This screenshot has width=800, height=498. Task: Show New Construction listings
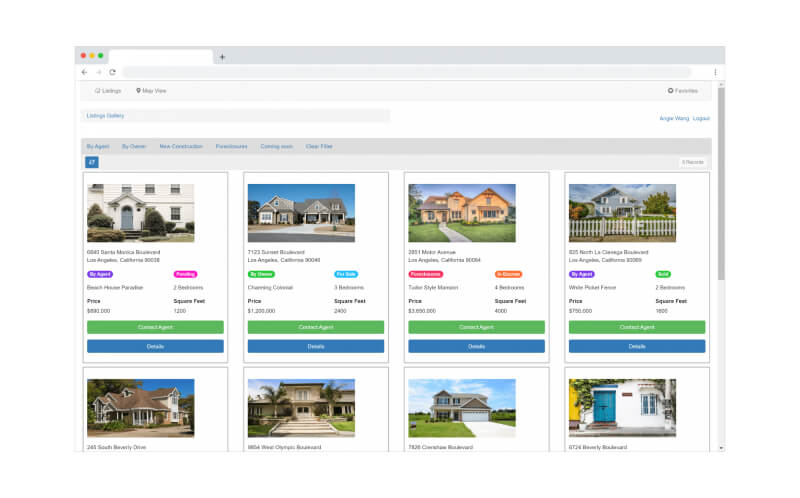pyautogui.click(x=181, y=146)
